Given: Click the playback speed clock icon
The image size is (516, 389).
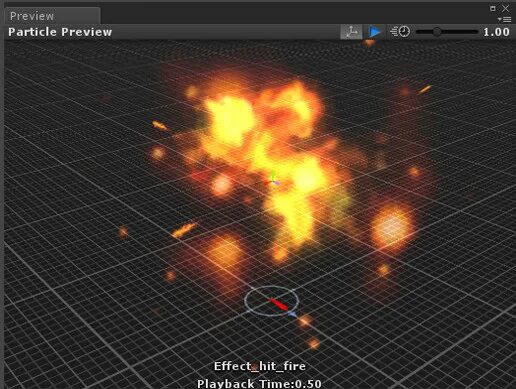Looking at the screenshot, I should coord(400,32).
